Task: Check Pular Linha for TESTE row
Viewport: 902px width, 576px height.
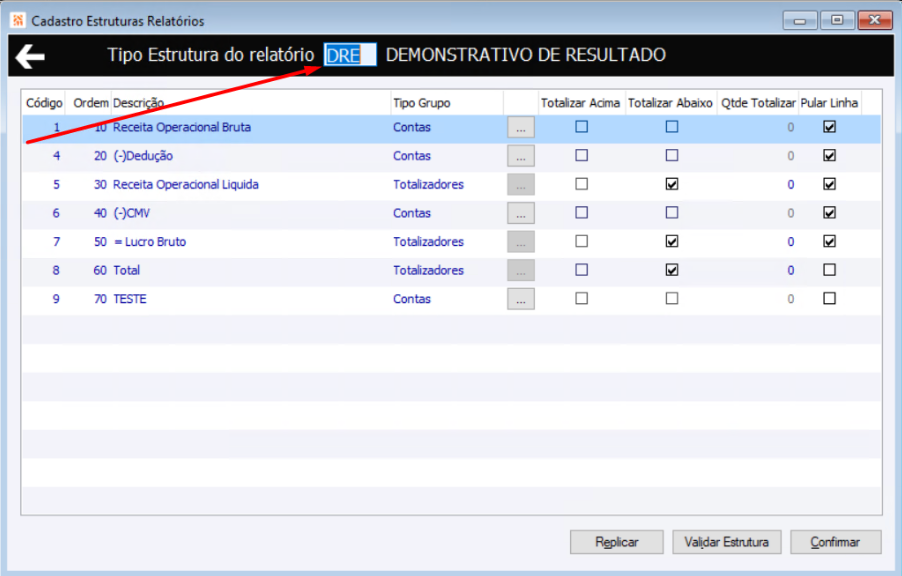Action: tap(830, 299)
